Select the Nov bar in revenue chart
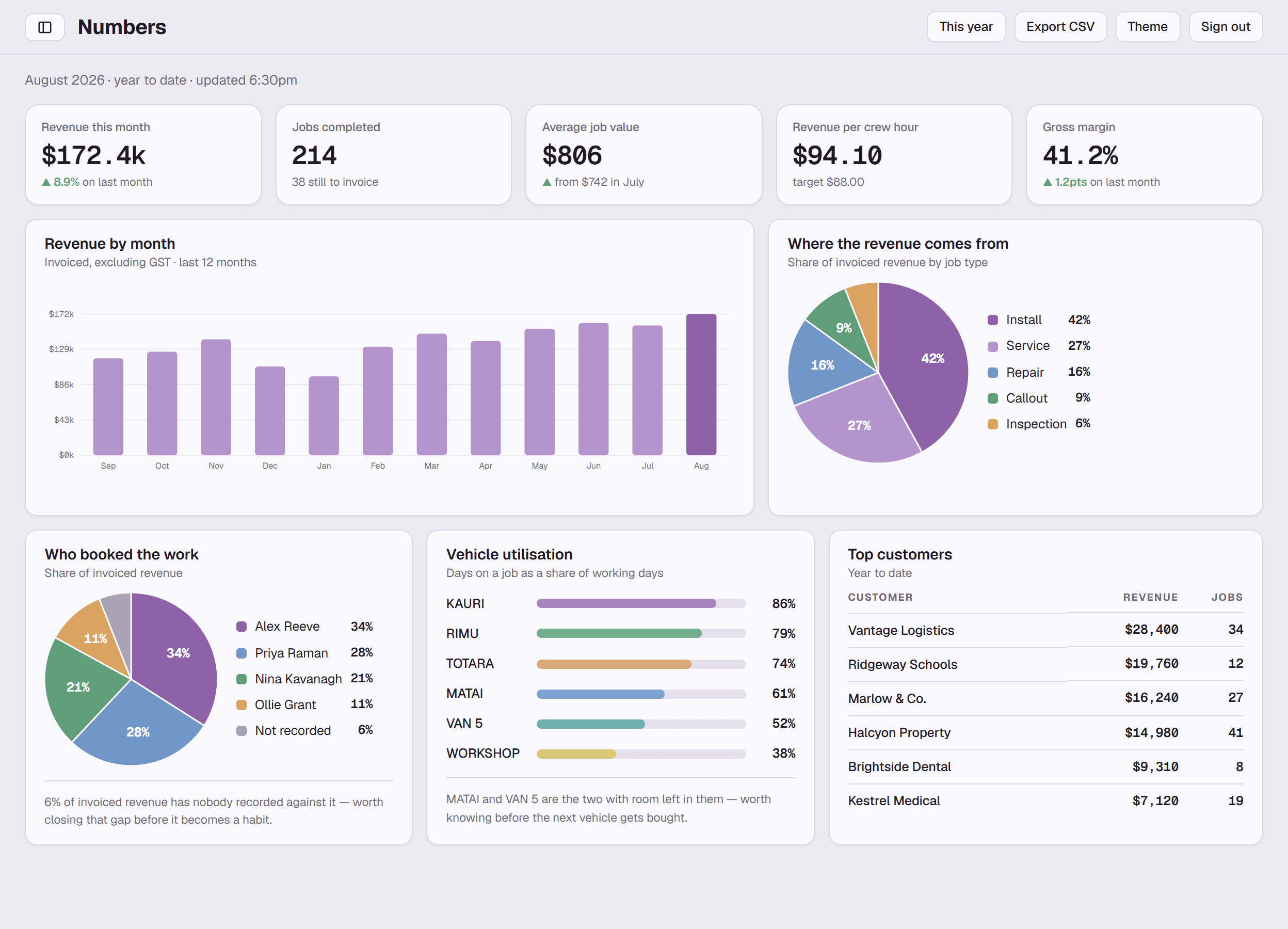This screenshot has height=929, width=1288. [216, 397]
